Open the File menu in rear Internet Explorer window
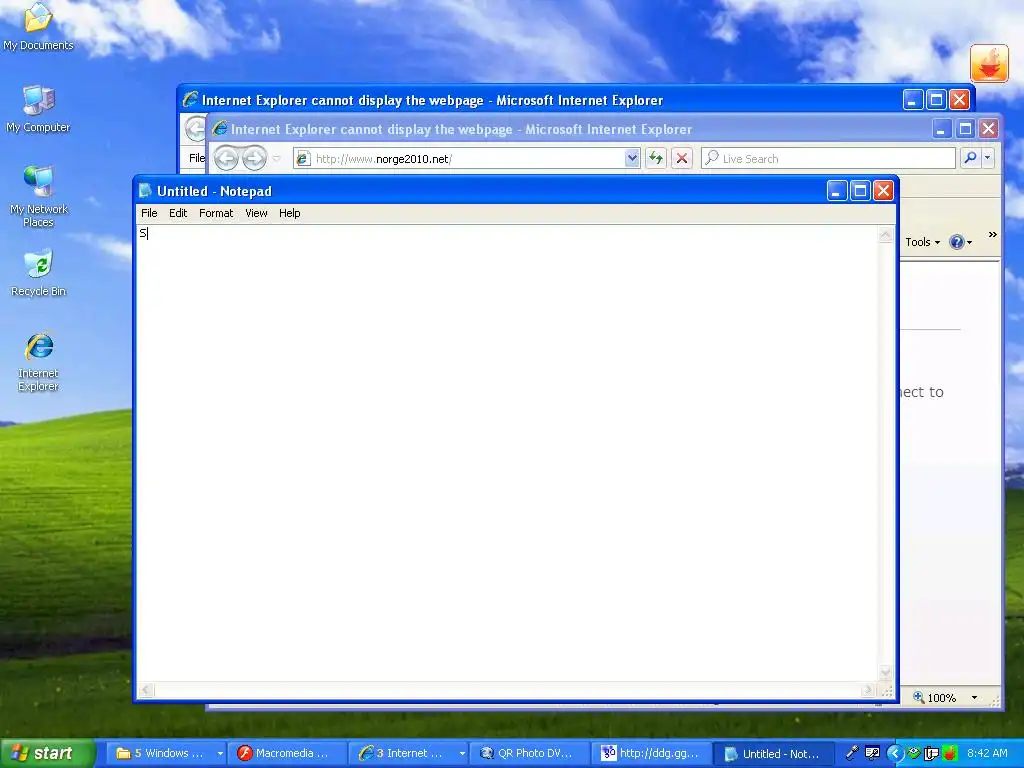1024x768 pixels. 196,158
